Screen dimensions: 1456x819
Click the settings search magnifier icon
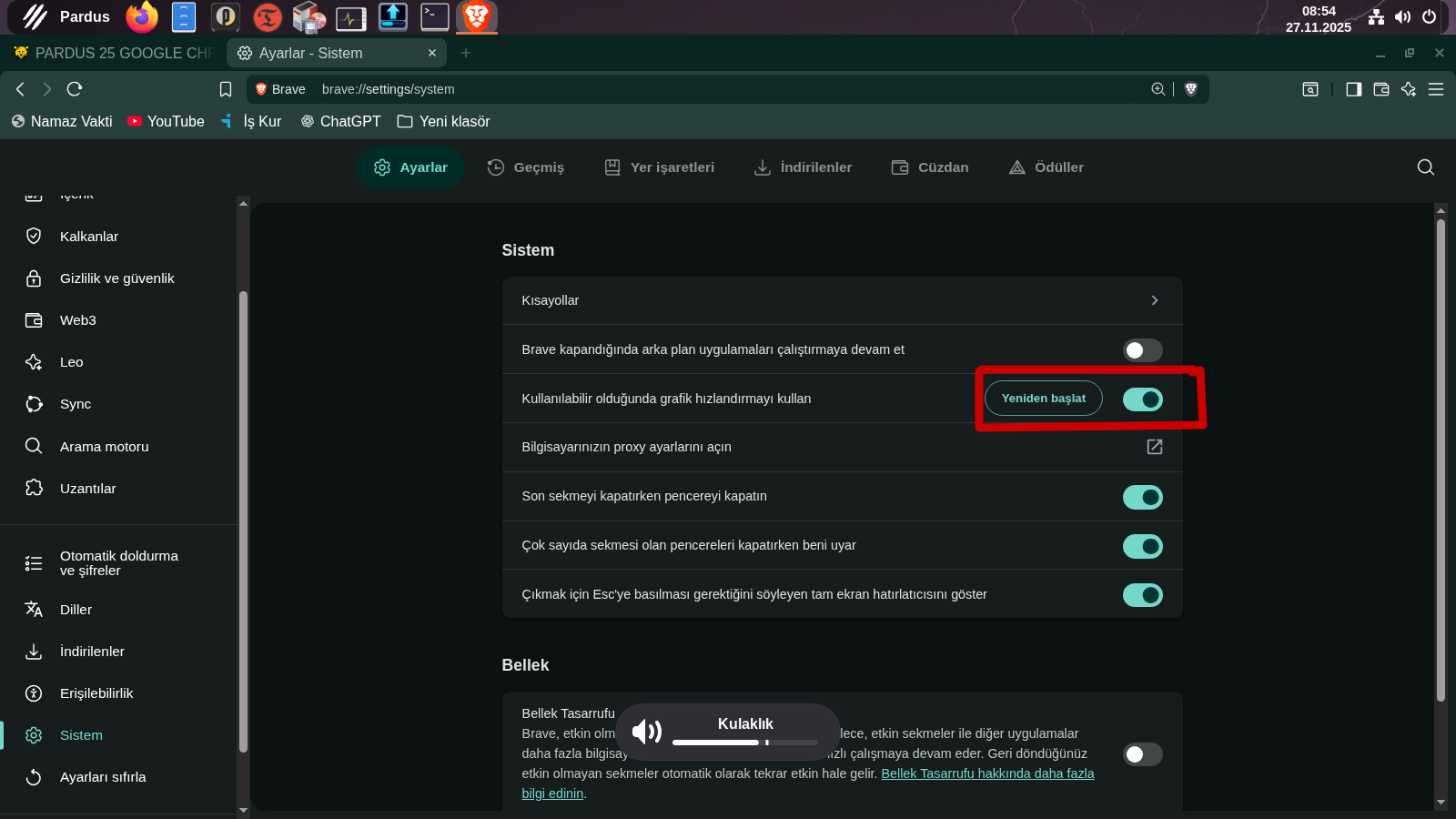click(x=1425, y=167)
